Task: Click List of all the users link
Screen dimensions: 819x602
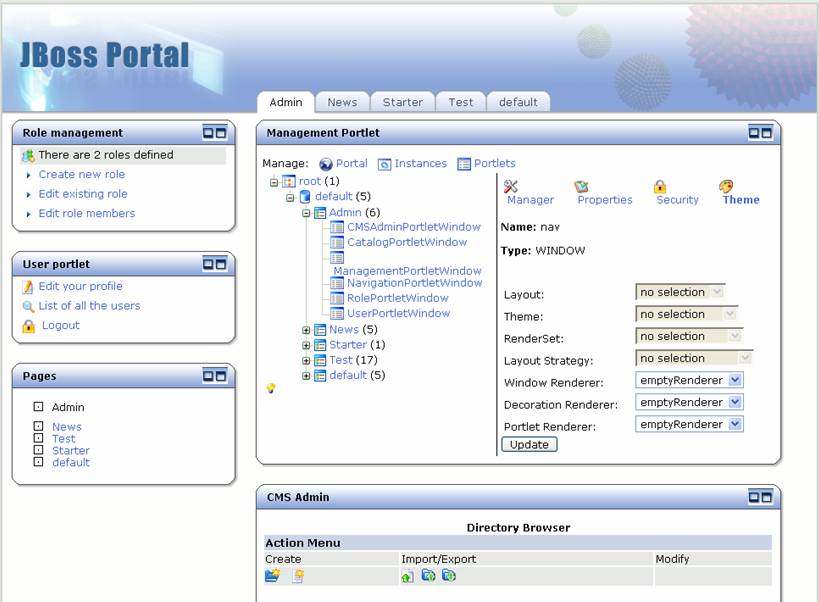Action: pos(89,306)
